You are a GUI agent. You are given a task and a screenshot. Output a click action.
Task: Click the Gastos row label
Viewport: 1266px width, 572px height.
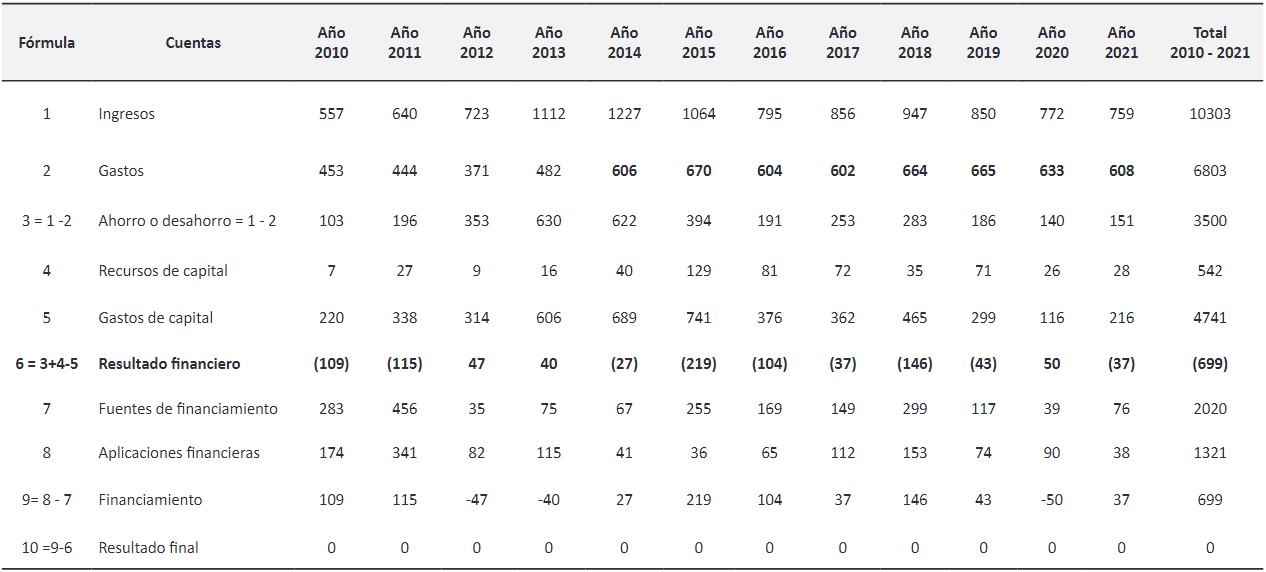point(121,171)
